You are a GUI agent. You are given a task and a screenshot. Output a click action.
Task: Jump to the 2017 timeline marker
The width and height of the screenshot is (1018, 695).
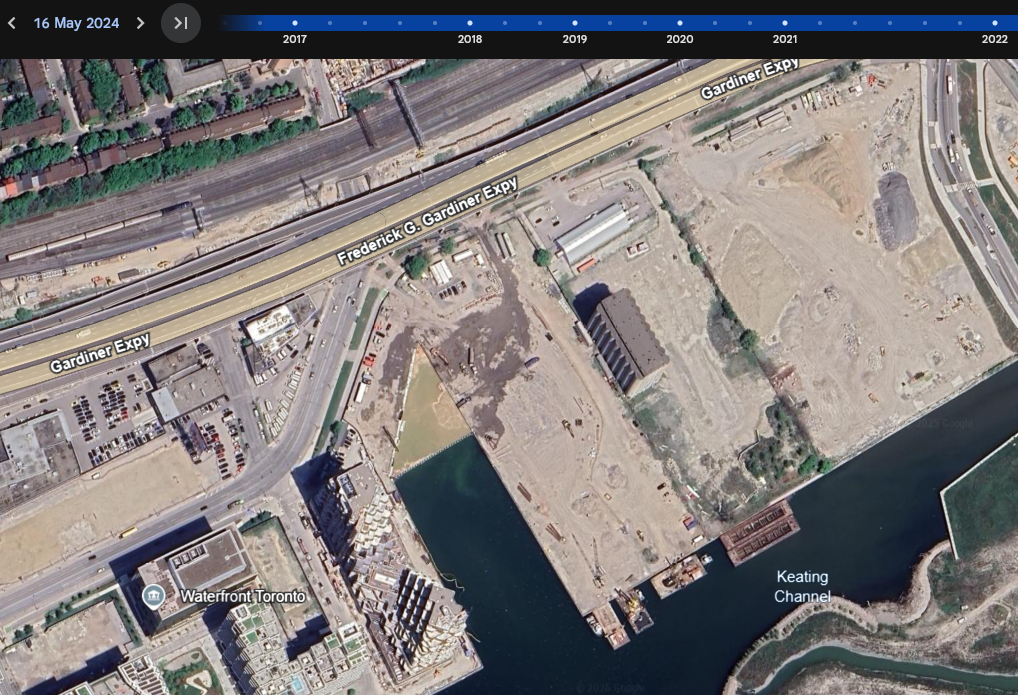pyautogui.click(x=294, y=22)
